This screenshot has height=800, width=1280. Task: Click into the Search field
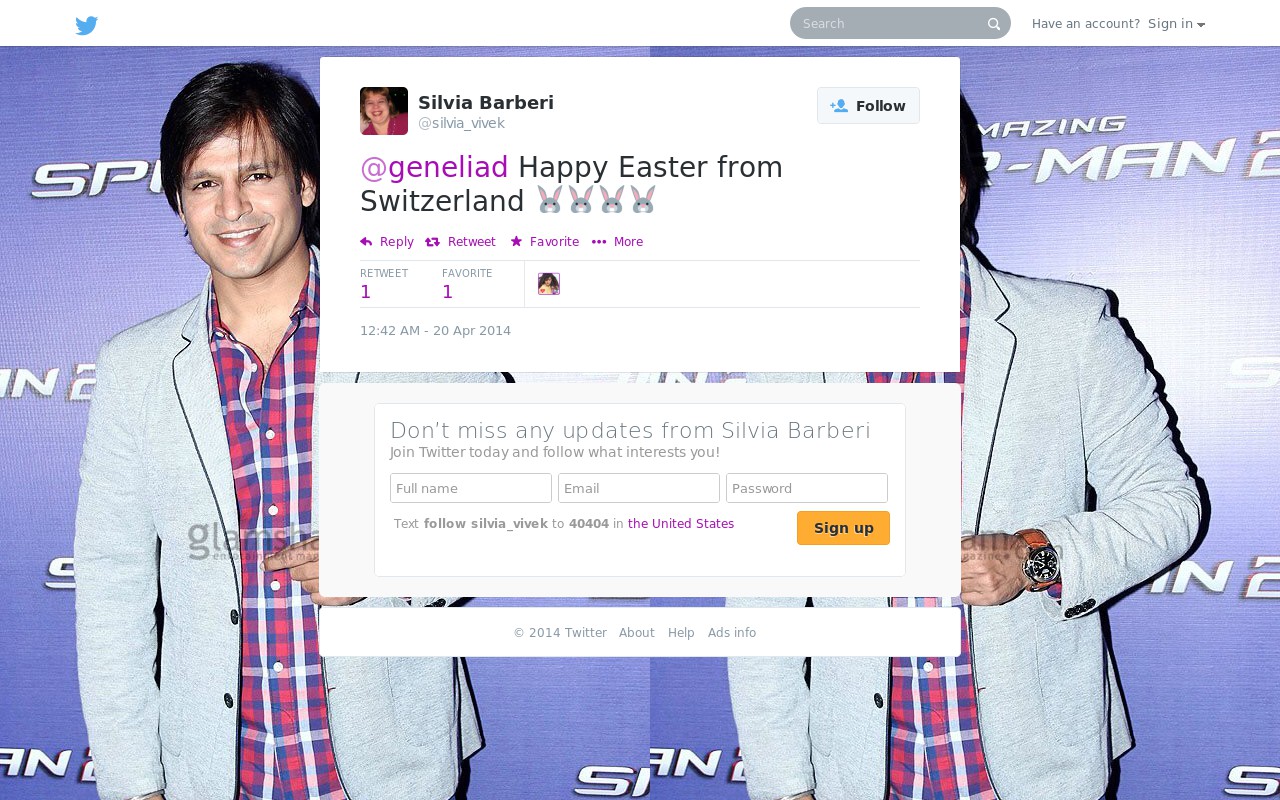tap(890, 23)
